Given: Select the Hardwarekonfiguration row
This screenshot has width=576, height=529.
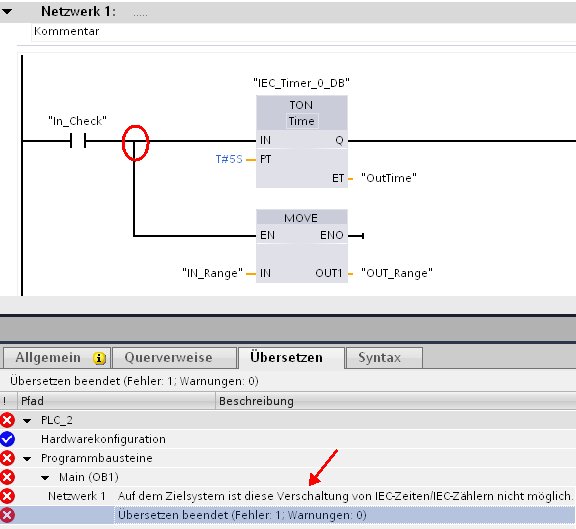Looking at the screenshot, I should [x=288, y=439].
